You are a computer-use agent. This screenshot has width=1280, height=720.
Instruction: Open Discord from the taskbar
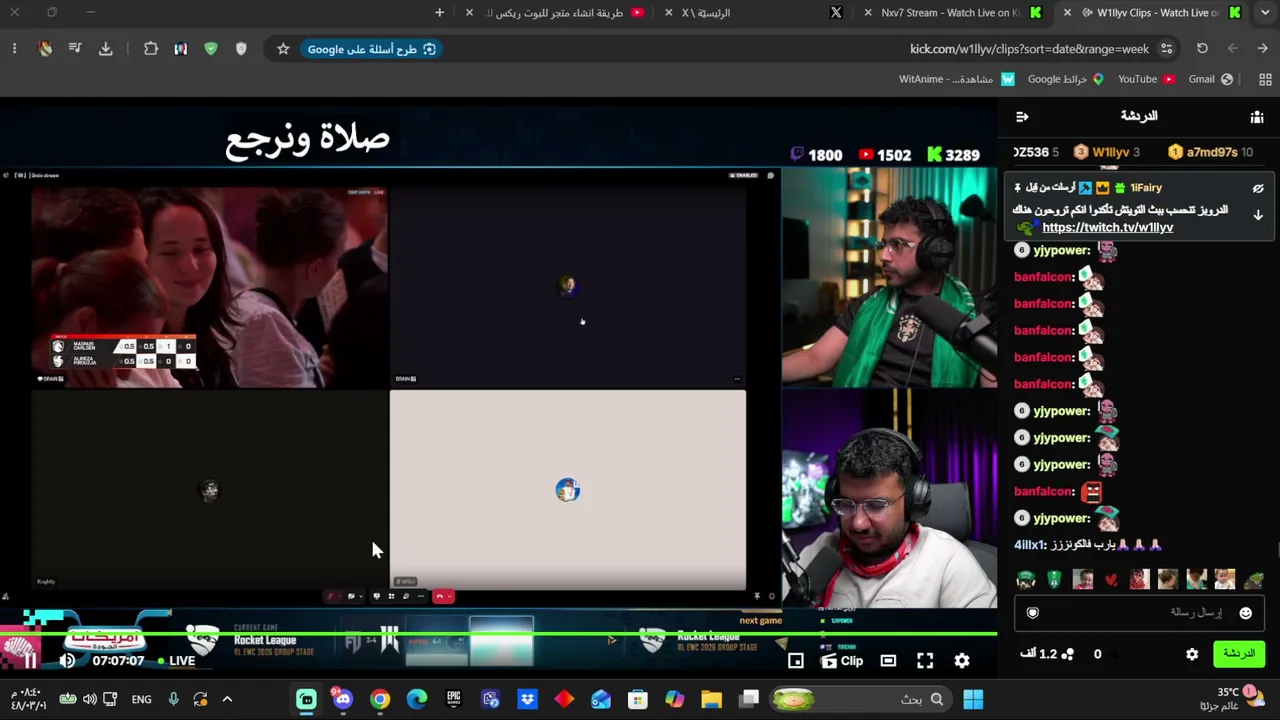pyautogui.click(x=343, y=699)
